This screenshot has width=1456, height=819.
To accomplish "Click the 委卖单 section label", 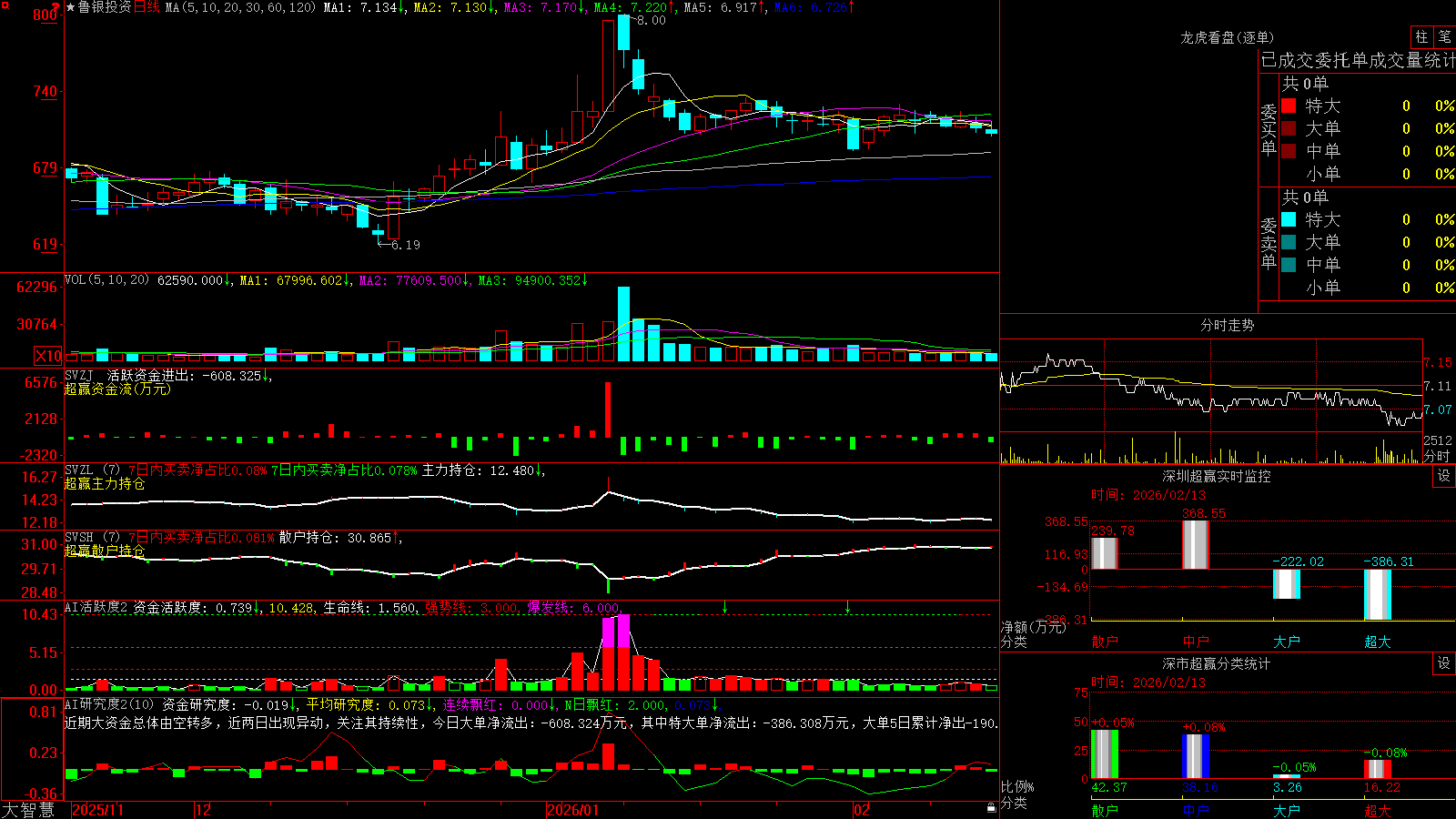I will coord(1269,243).
